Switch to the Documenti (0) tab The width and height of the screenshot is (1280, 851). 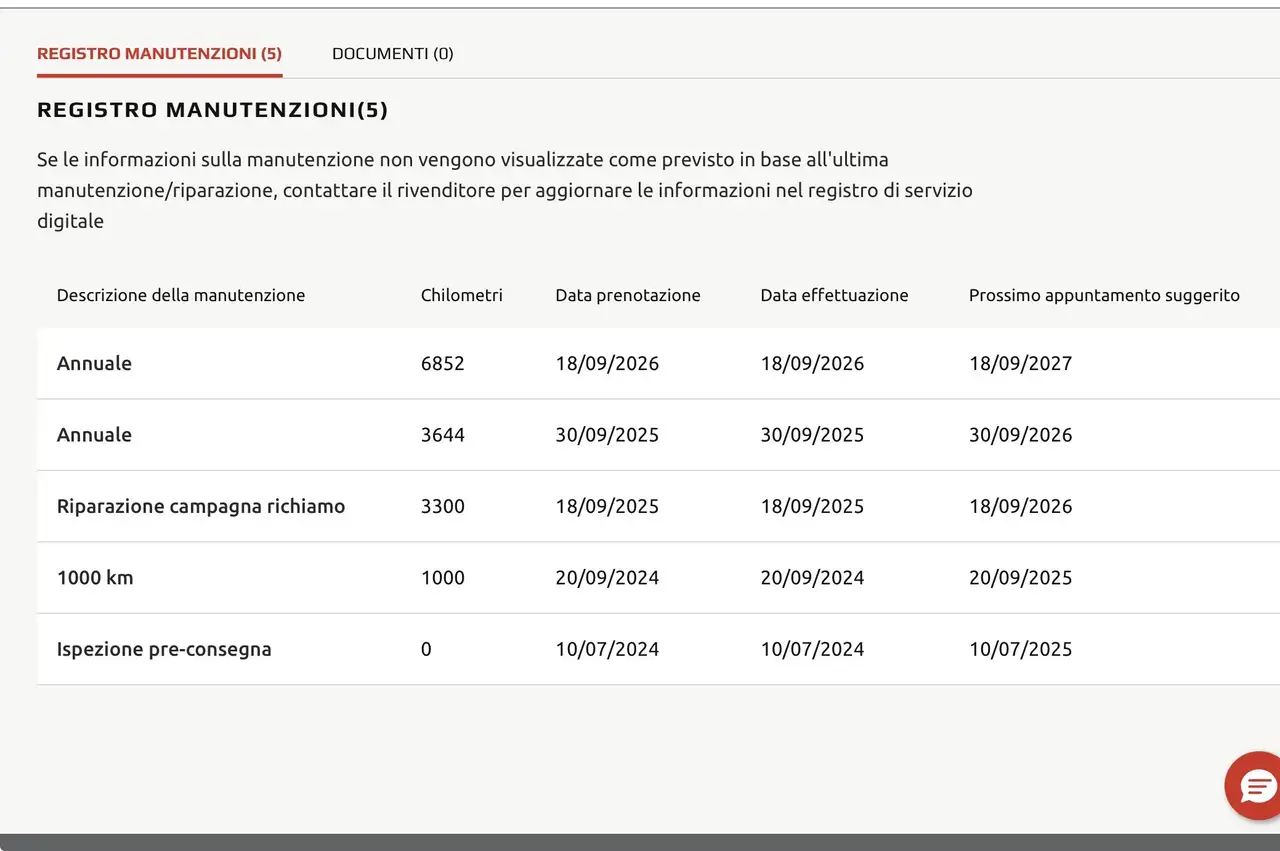pos(392,54)
